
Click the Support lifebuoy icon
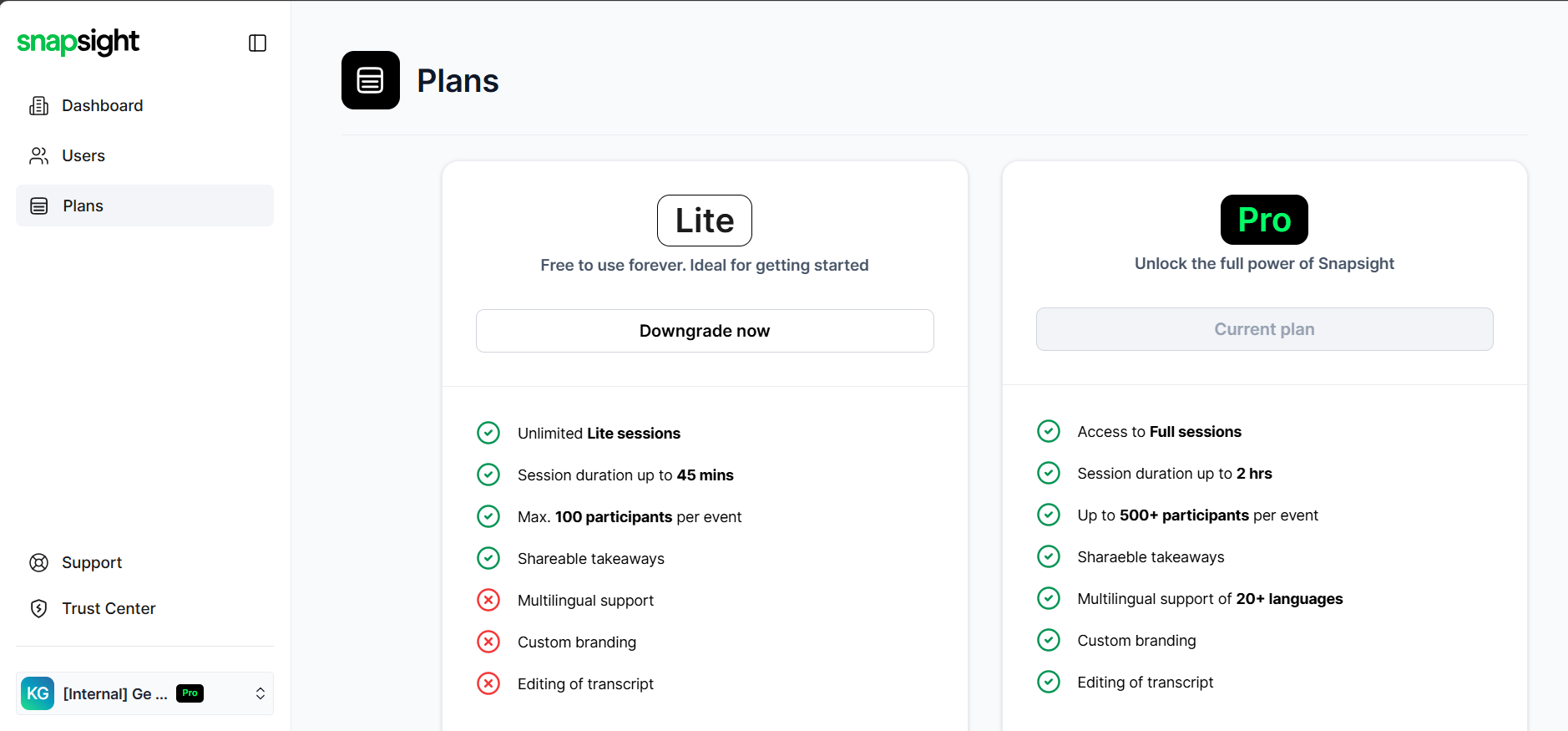[x=38, y=563]
